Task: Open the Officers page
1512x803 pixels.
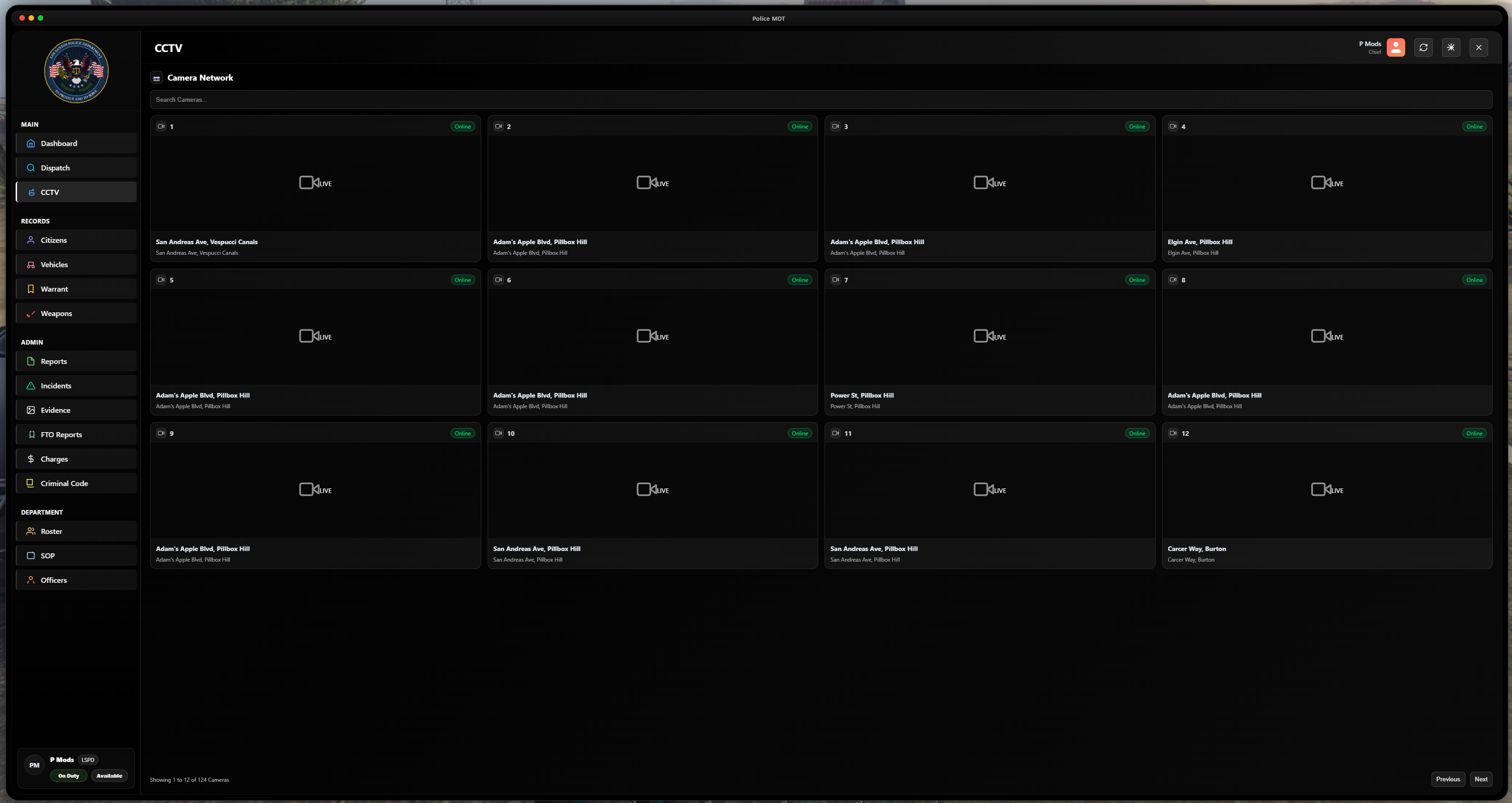Action: pyautogui.click(x=76, y=580)
